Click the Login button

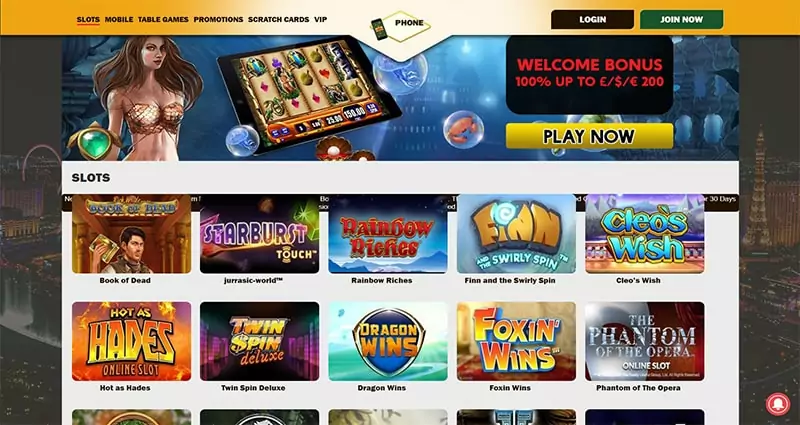click(592, 19)
